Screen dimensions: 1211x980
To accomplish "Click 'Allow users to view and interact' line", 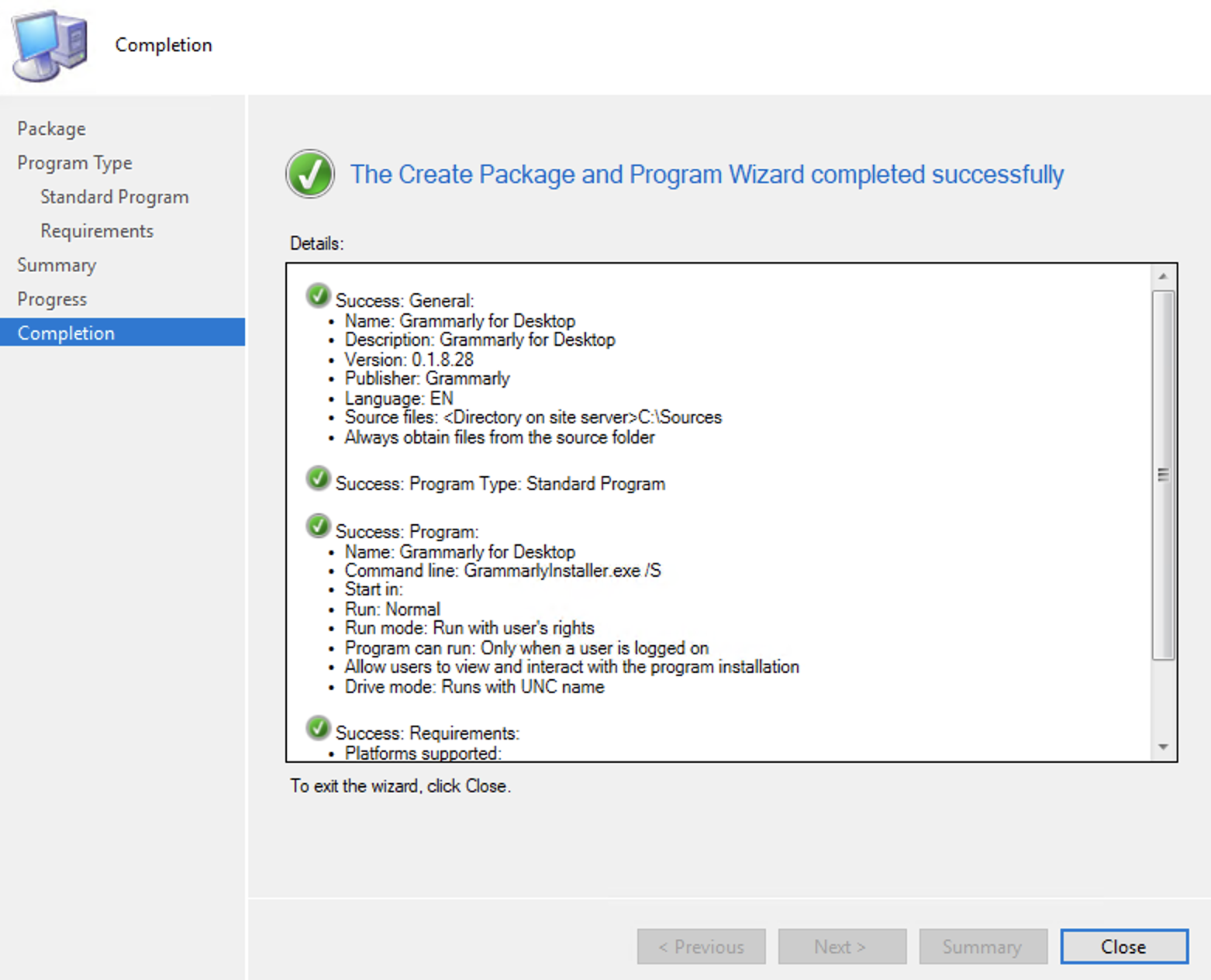I will (x=572, y=667).
